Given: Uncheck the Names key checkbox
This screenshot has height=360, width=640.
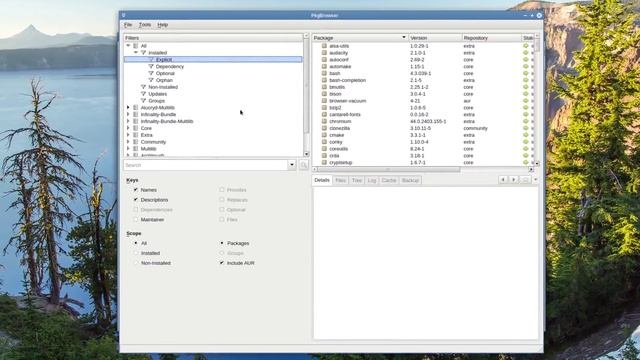Looking at the screenshot, I should 136,190.
